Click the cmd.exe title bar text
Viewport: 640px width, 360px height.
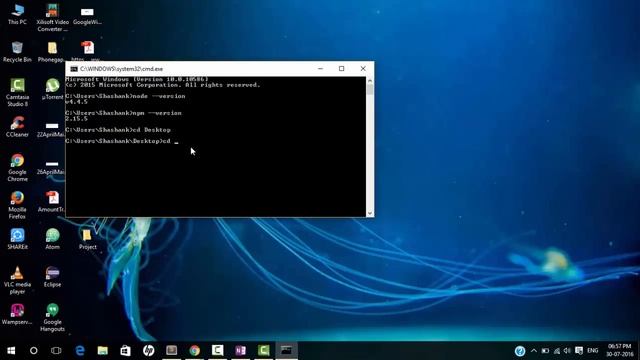point(122,69)
